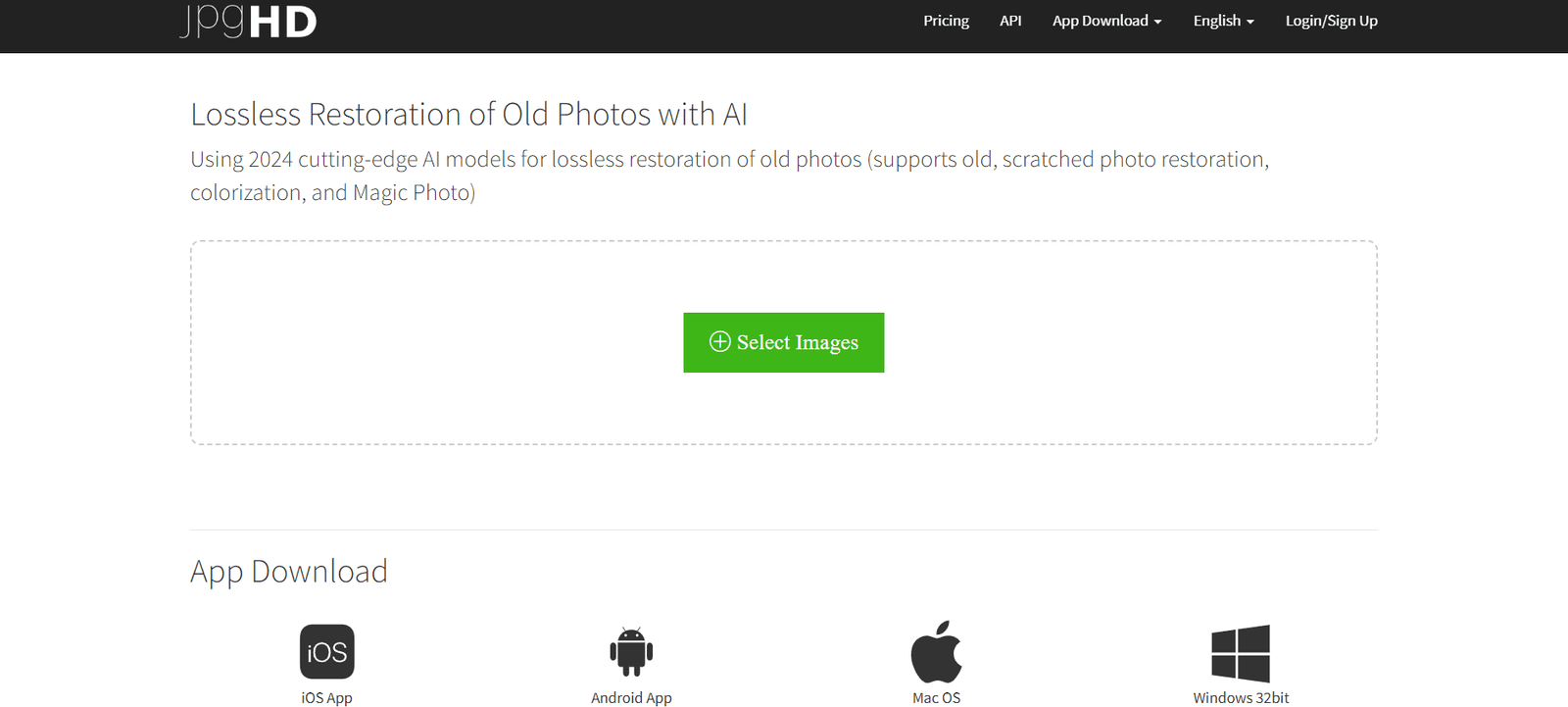The image size is (1568, 707).
Task: Open the iOS App text link
Action: click(x=326, y=697)
